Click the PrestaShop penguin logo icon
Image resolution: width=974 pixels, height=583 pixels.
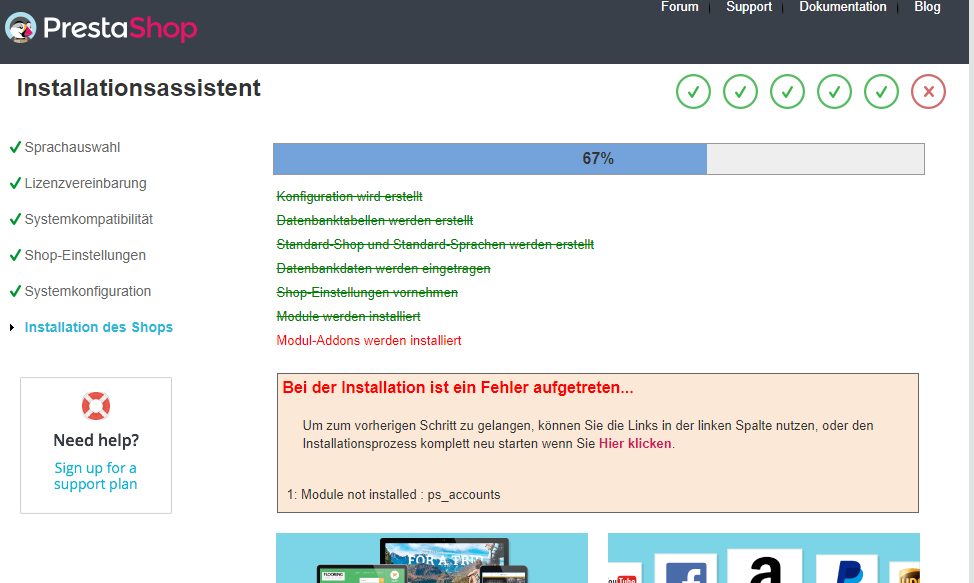coord(20,28)
